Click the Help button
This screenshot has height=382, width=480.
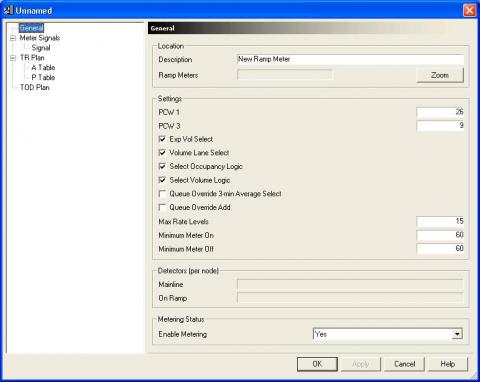click(448, 364)
